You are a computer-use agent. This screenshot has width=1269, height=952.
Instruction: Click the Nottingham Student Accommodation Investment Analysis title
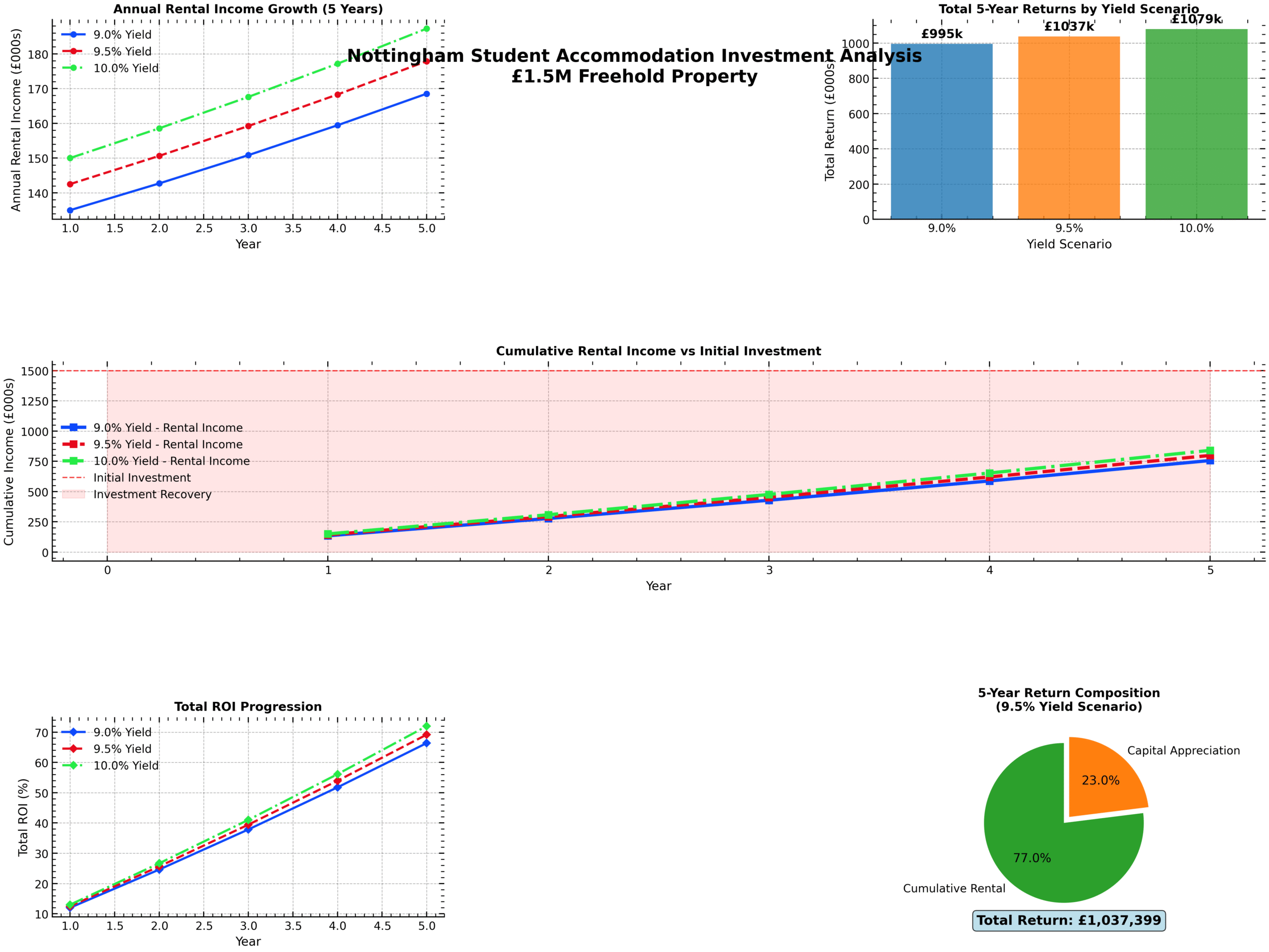click(x=634, y=56)
